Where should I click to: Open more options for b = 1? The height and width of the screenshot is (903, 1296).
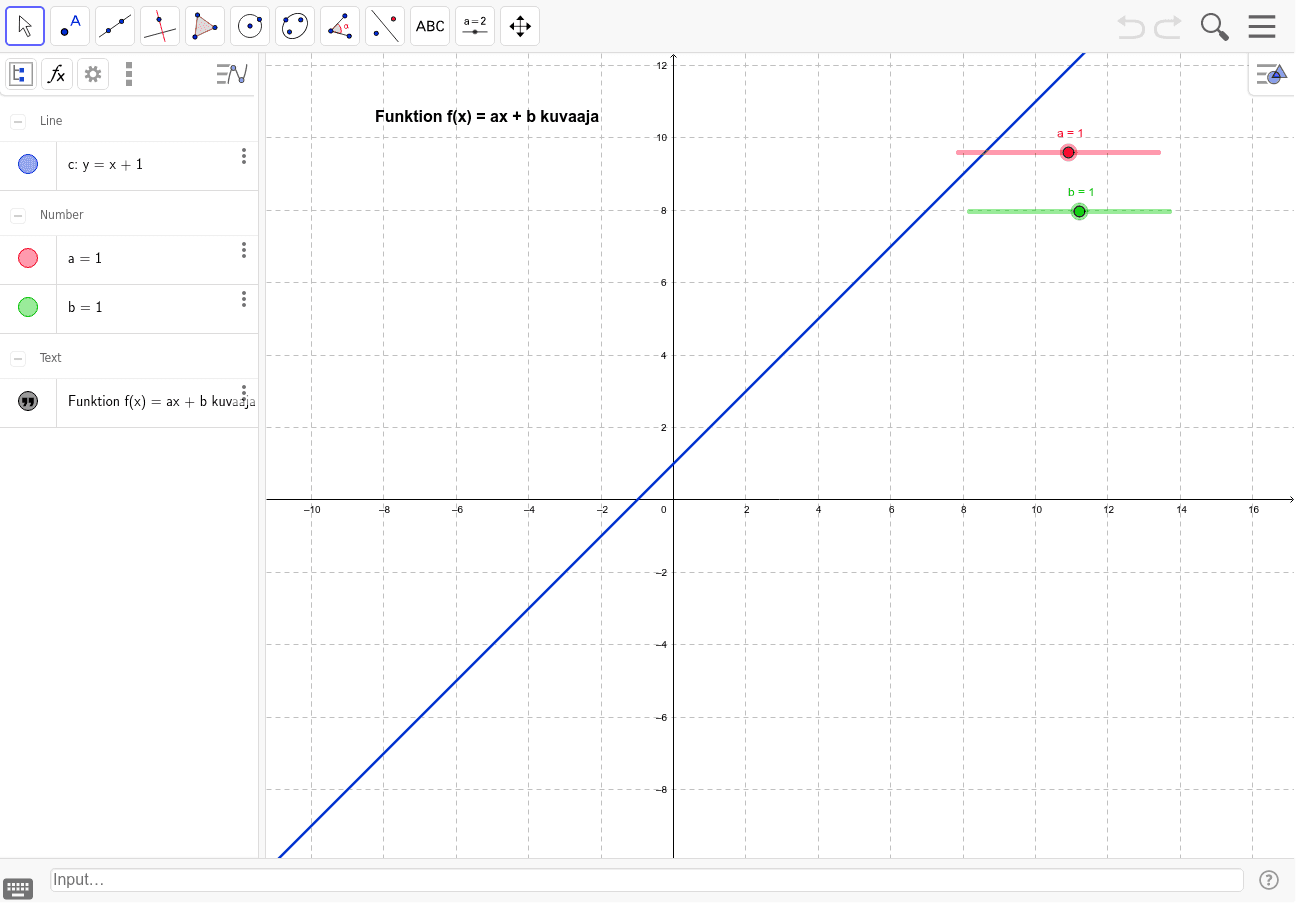243,299
